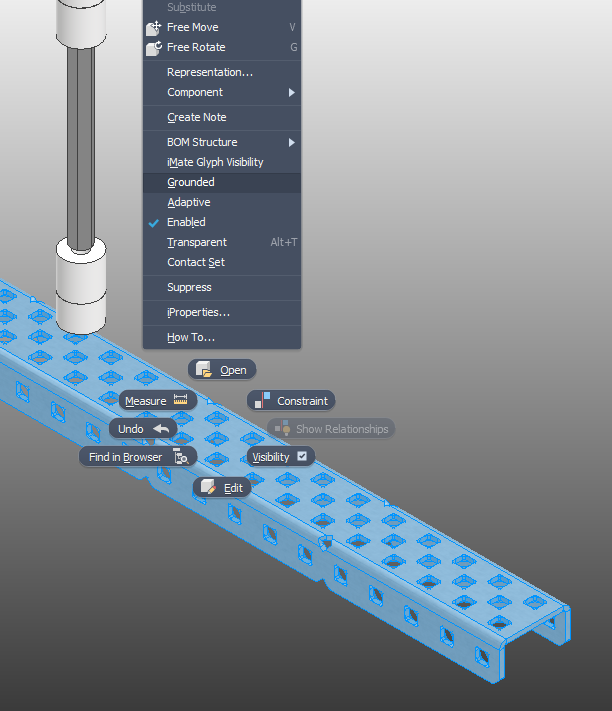
Task: Click the Undo button label
Action: pyautogui.click(x=131, y=429)
